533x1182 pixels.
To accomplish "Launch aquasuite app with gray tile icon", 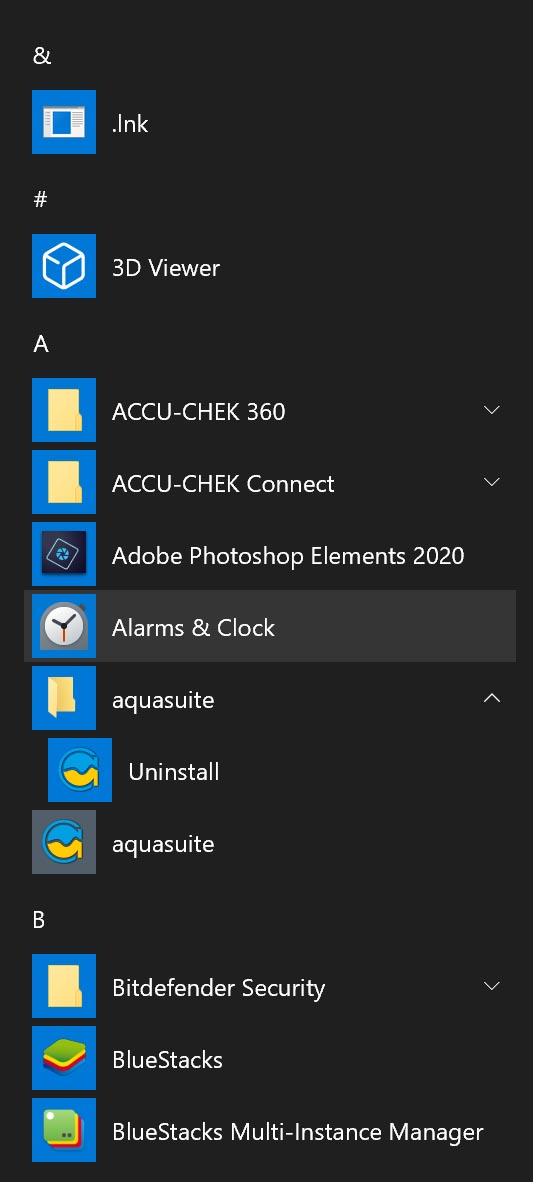I will pyautogui.click(x=64, y=842).
